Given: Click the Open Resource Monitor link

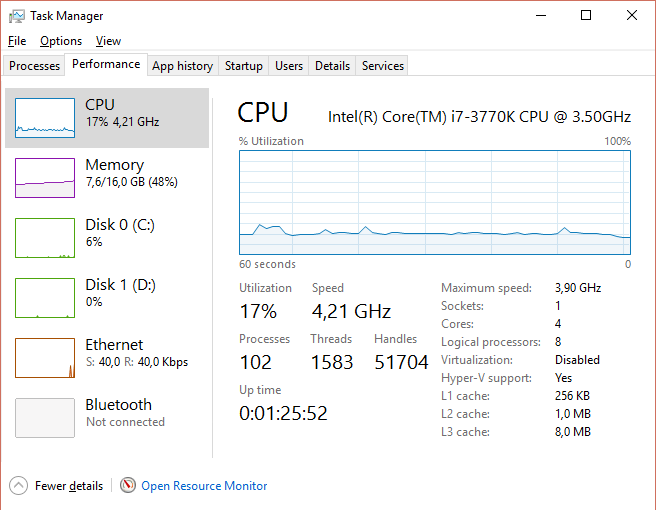Looking at the screenshot, I should [204, 486].
